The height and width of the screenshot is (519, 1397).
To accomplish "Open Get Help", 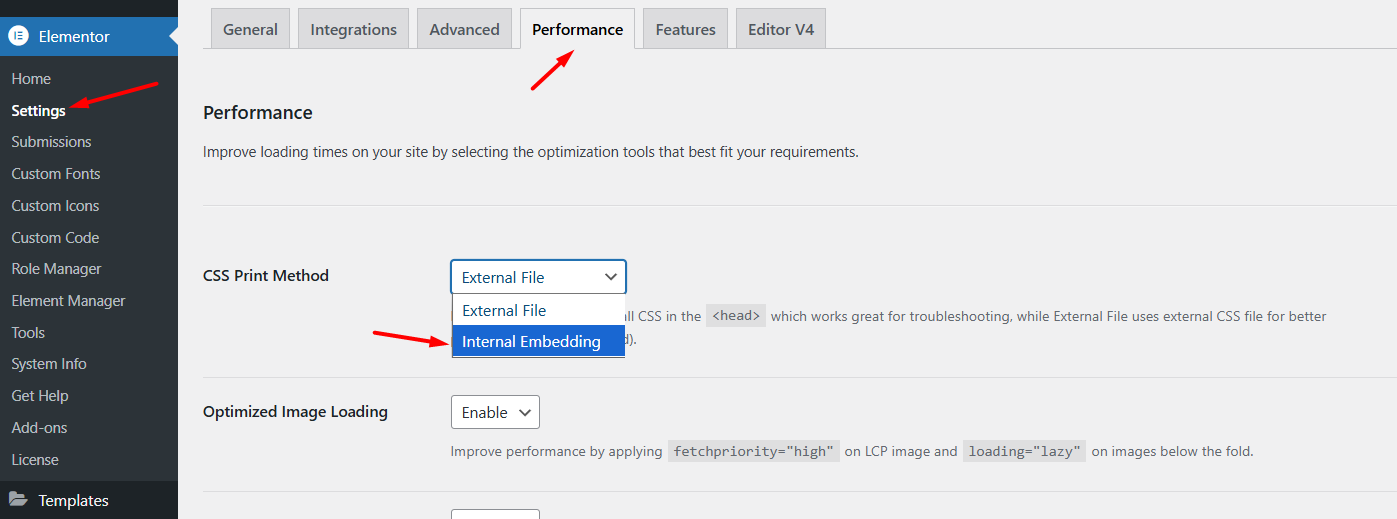I will pyautogui.click(x=40, y=396).
